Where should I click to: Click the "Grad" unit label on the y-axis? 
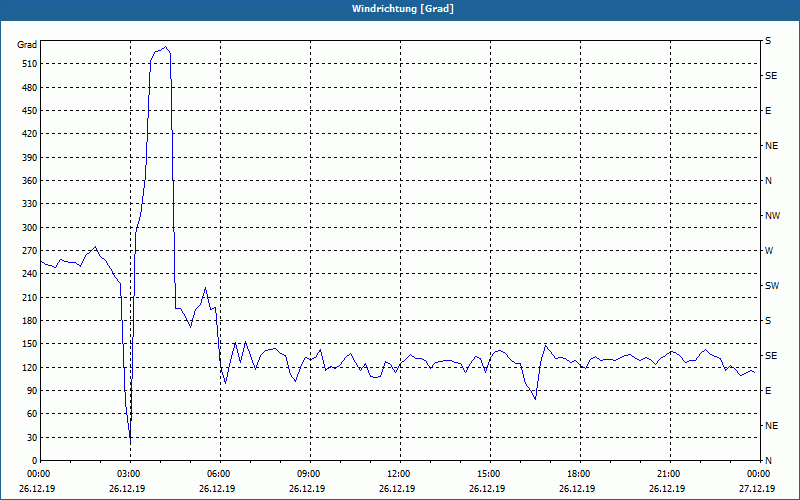(x=27, y=45)
